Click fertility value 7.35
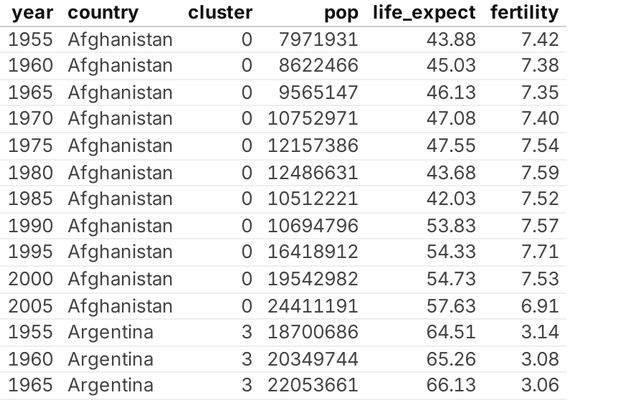640x400 pixels. pos(539,93)
